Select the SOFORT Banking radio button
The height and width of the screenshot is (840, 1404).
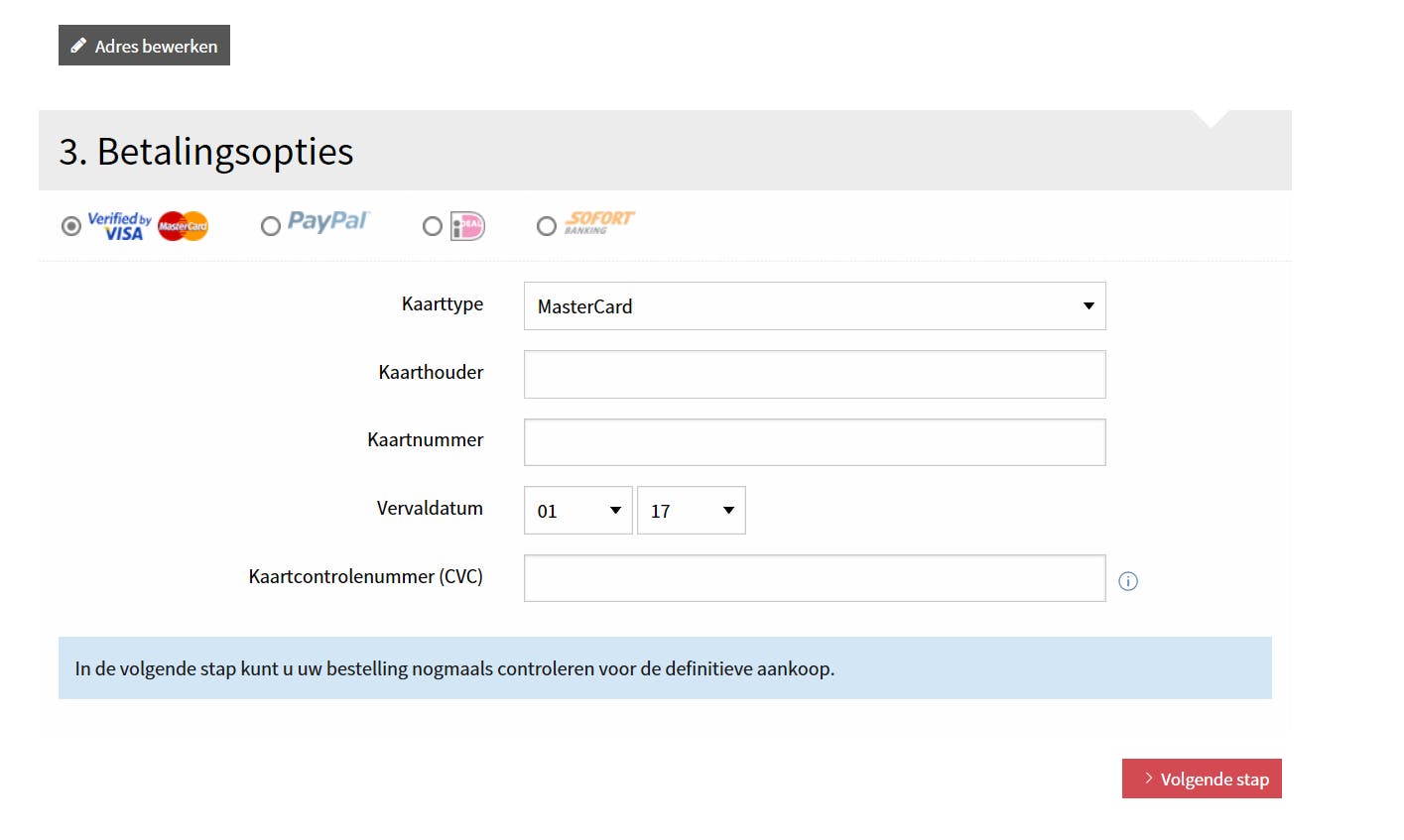click(x=546, y=226)
